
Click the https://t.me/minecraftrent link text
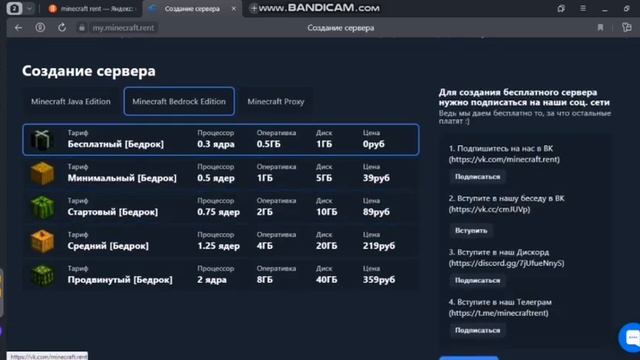click(499, 313)
